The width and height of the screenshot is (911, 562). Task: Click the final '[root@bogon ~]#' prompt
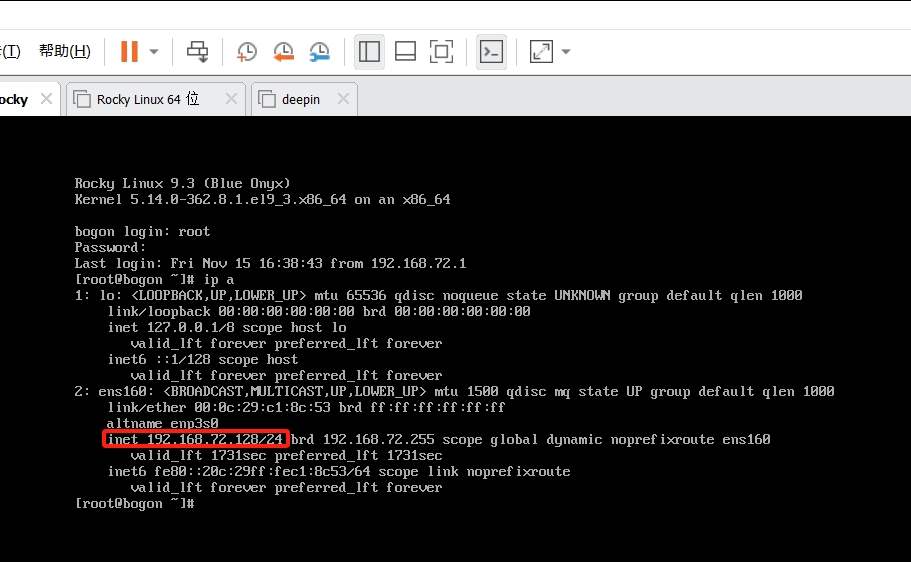[x=134, y=503]
